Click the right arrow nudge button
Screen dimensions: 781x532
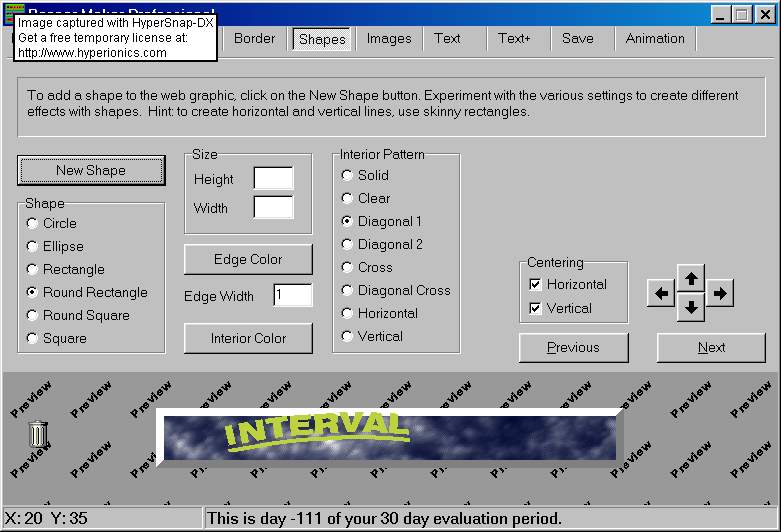(x=720, y=293)
